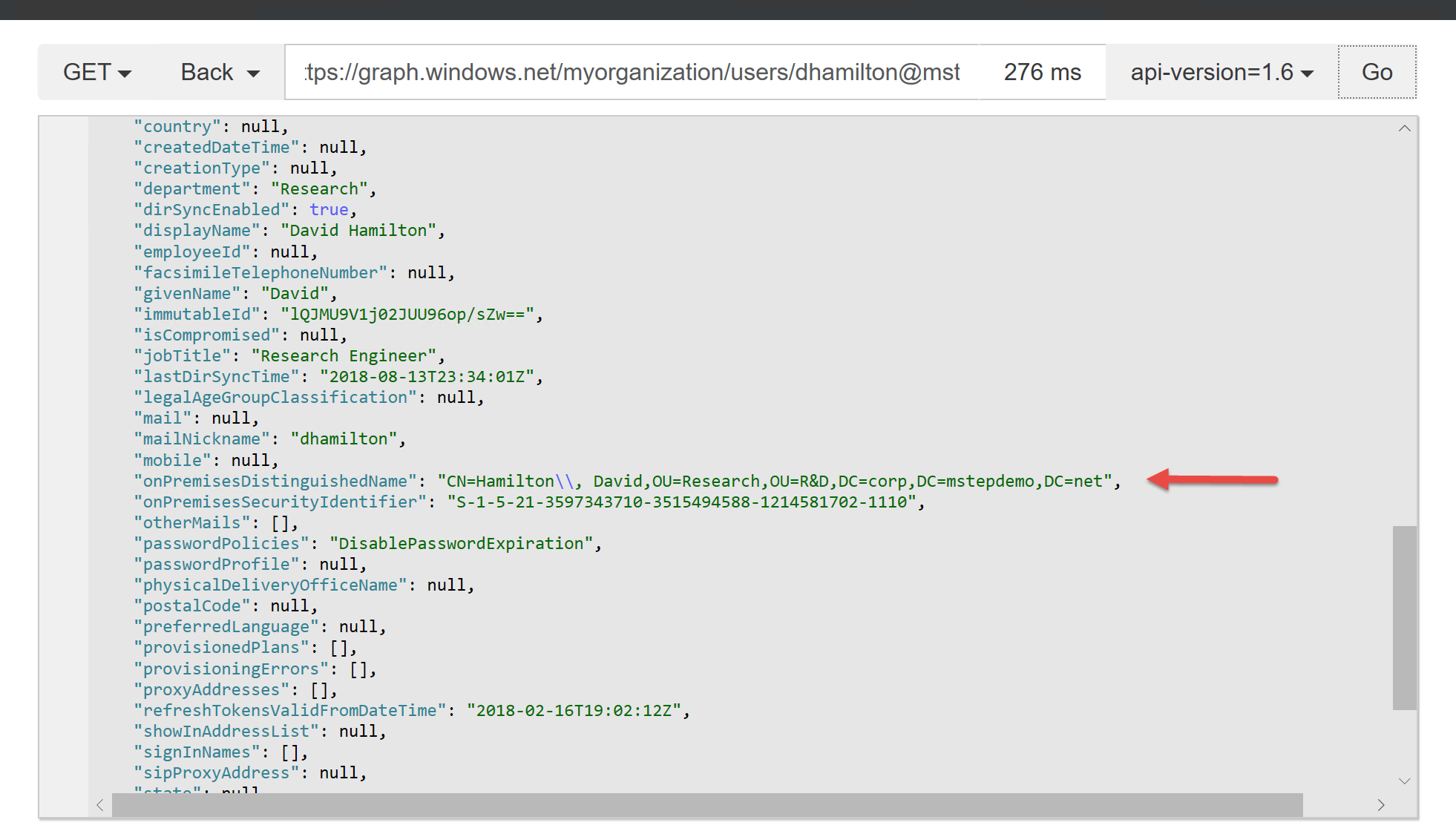Click the scroll down arrow icon
The image size is (1456, 834).
(1404, 781)
